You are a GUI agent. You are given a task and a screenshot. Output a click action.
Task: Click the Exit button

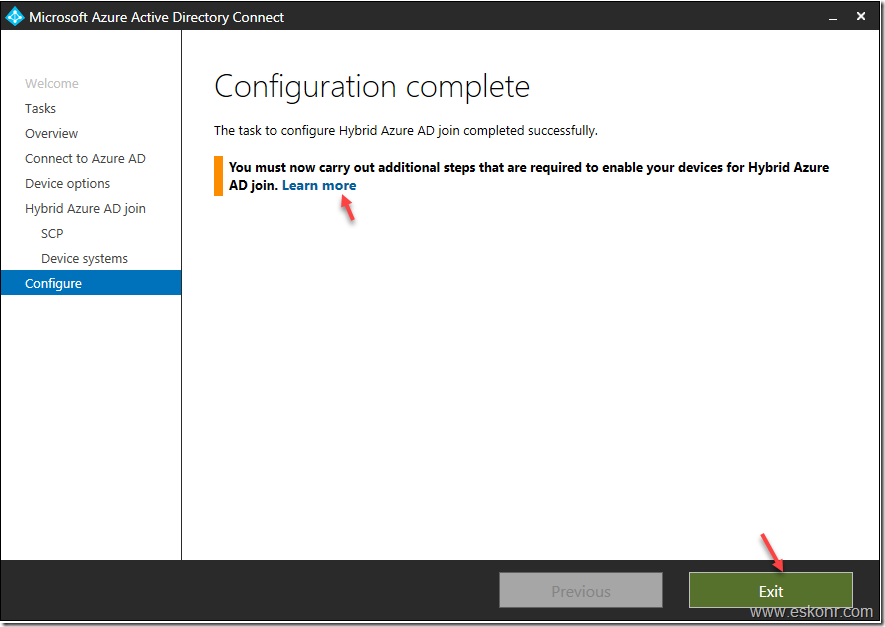point(770,590)
